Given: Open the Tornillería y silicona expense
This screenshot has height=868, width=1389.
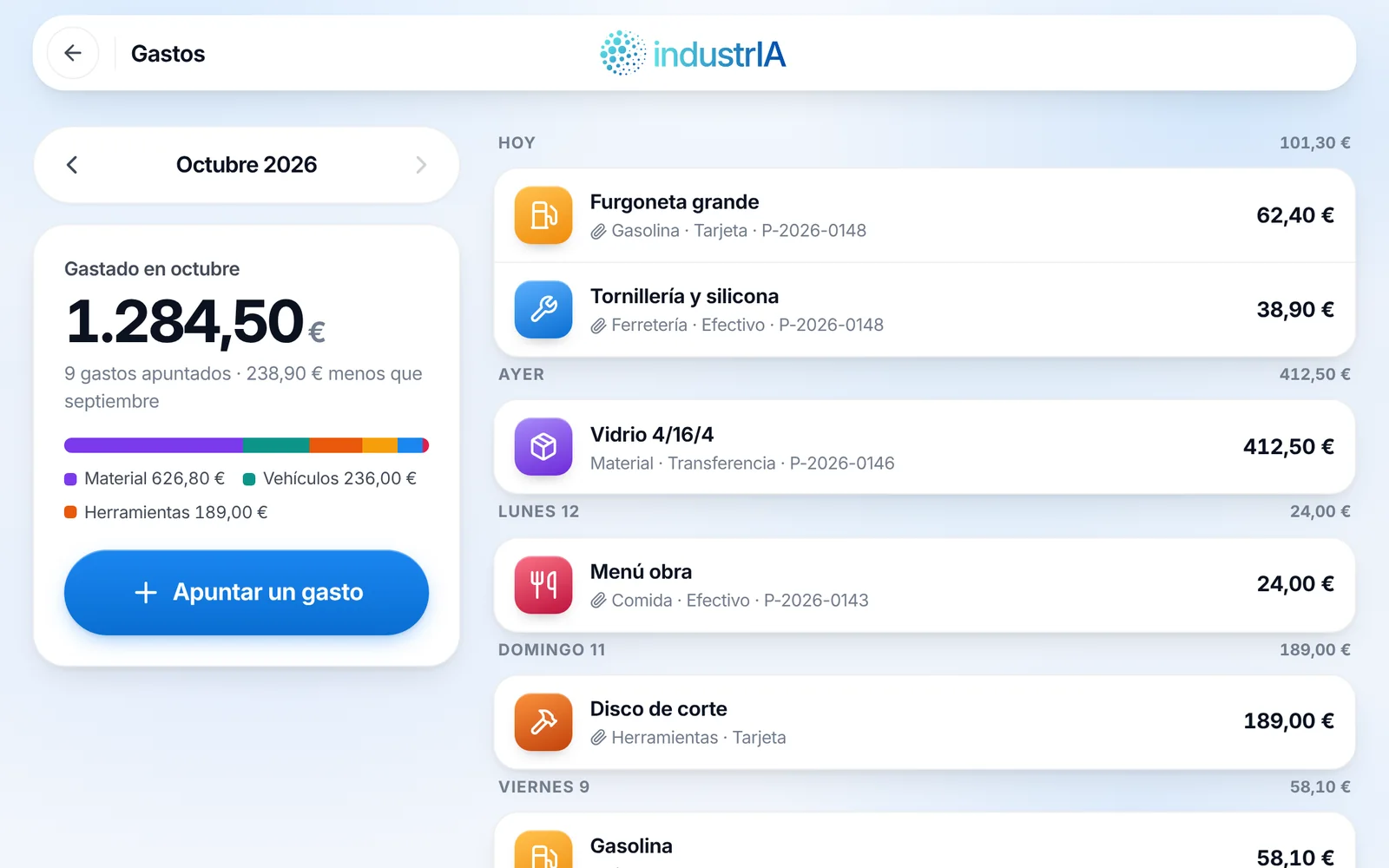Looking at the screenshot, I should coord(925,310).
